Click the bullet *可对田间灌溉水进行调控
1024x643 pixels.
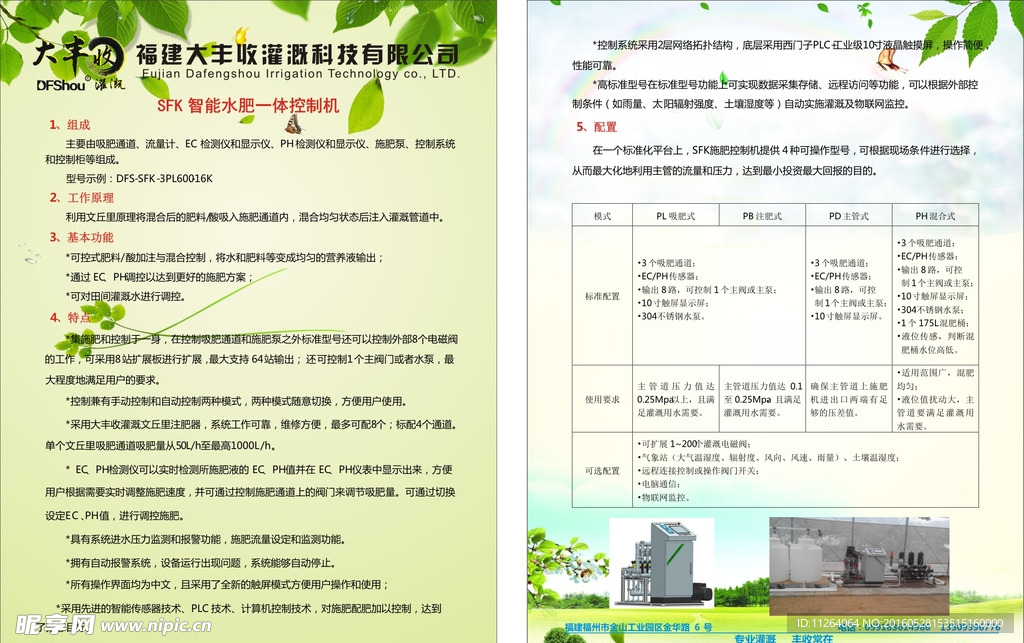pyautogui.click(x=125, y=296)
